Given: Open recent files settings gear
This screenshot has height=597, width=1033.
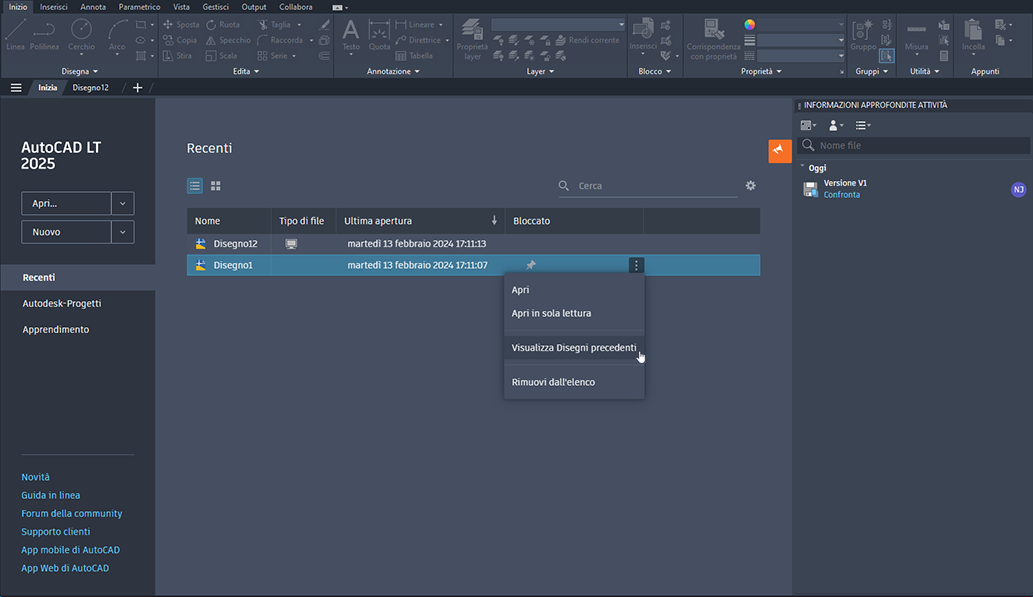Looking at the screenshot, I should click(750, 186).
